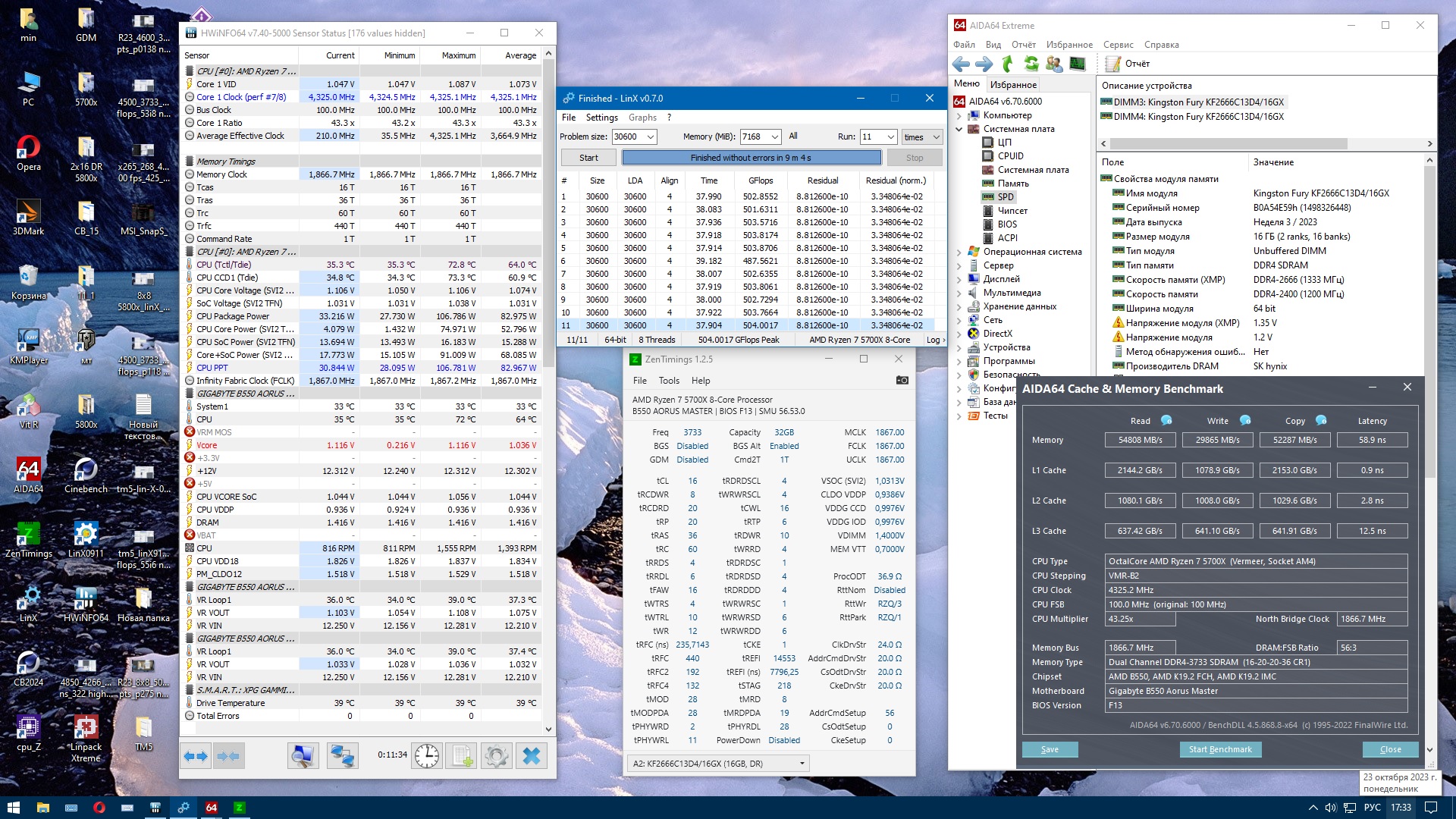Click AIDA64 up-level green arrow icon
Image resolution: width=1456 pixels, height=819 pixels.
(1008, 64)
